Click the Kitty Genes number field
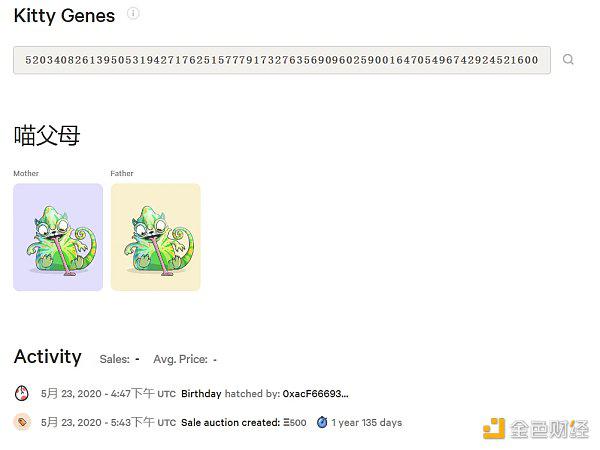600x450 pixels. pos(281,60)
